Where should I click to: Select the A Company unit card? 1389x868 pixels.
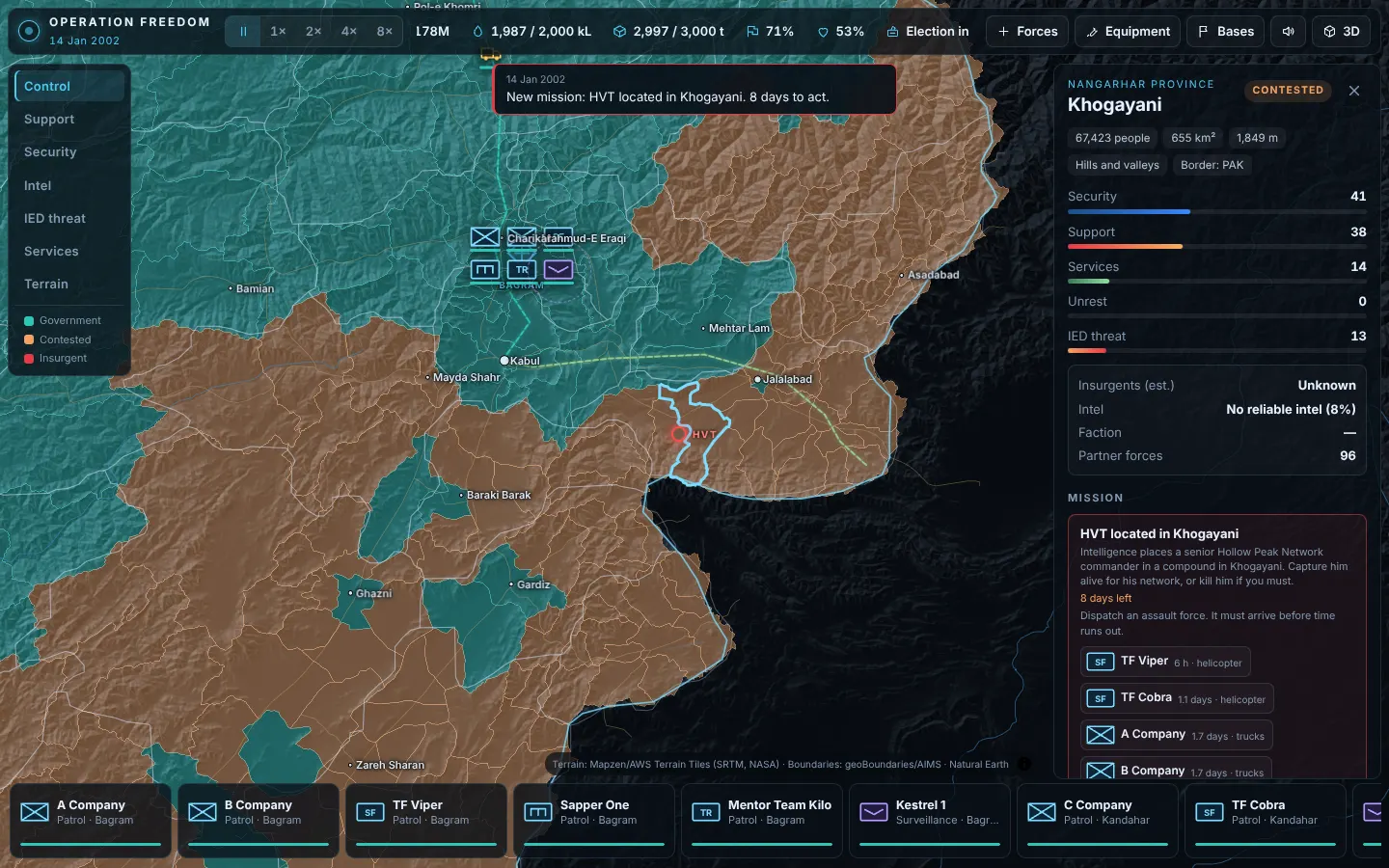pos(91,821)
